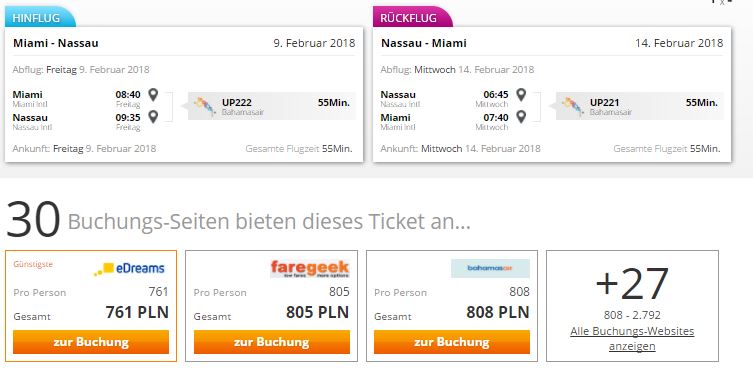Click the UP221 flight number row

pos(640,106)
